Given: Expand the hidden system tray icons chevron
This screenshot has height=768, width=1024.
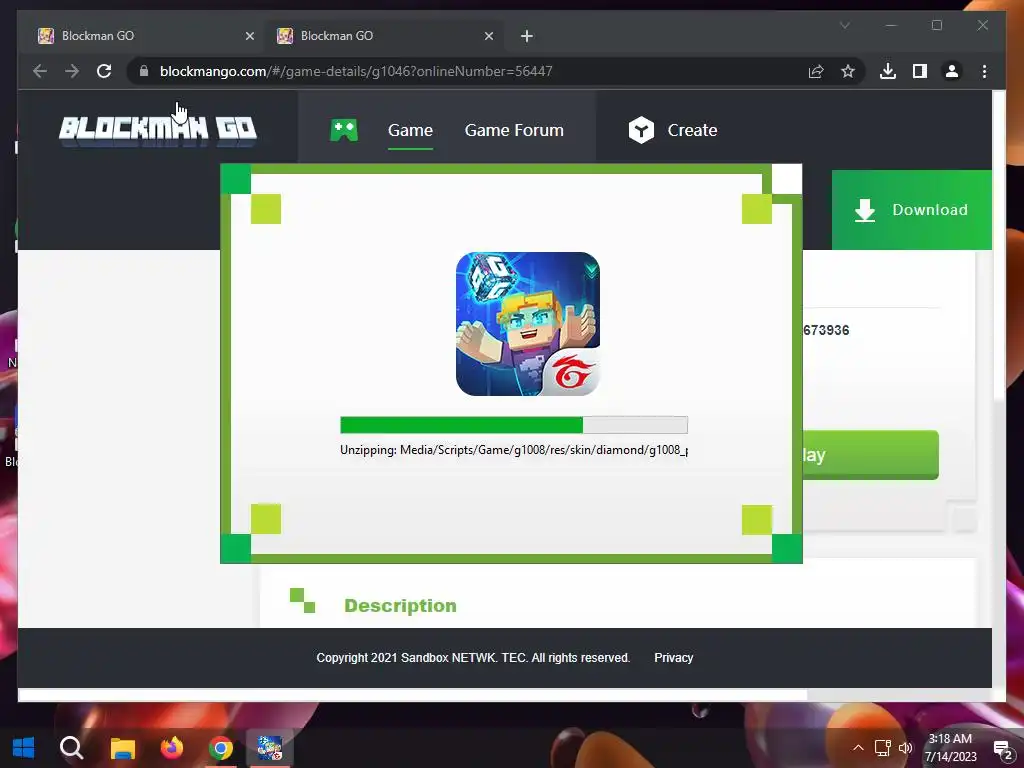Looking at the screenshot, I should coord(858,748).
